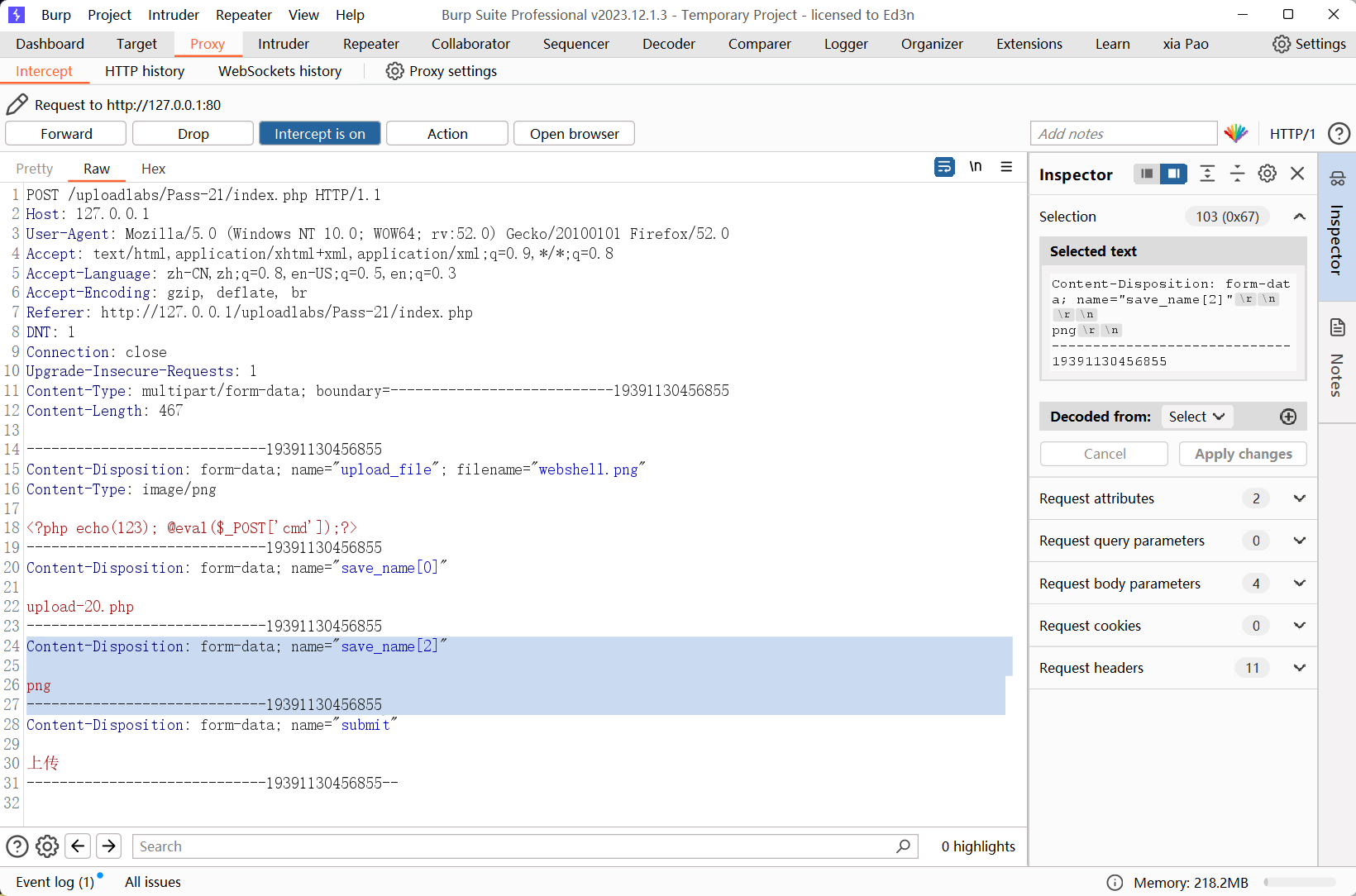This screenshot has height=896, width=1356.
Task: Click the Burp Suite logo icon
Action: [x=16, y=15]
